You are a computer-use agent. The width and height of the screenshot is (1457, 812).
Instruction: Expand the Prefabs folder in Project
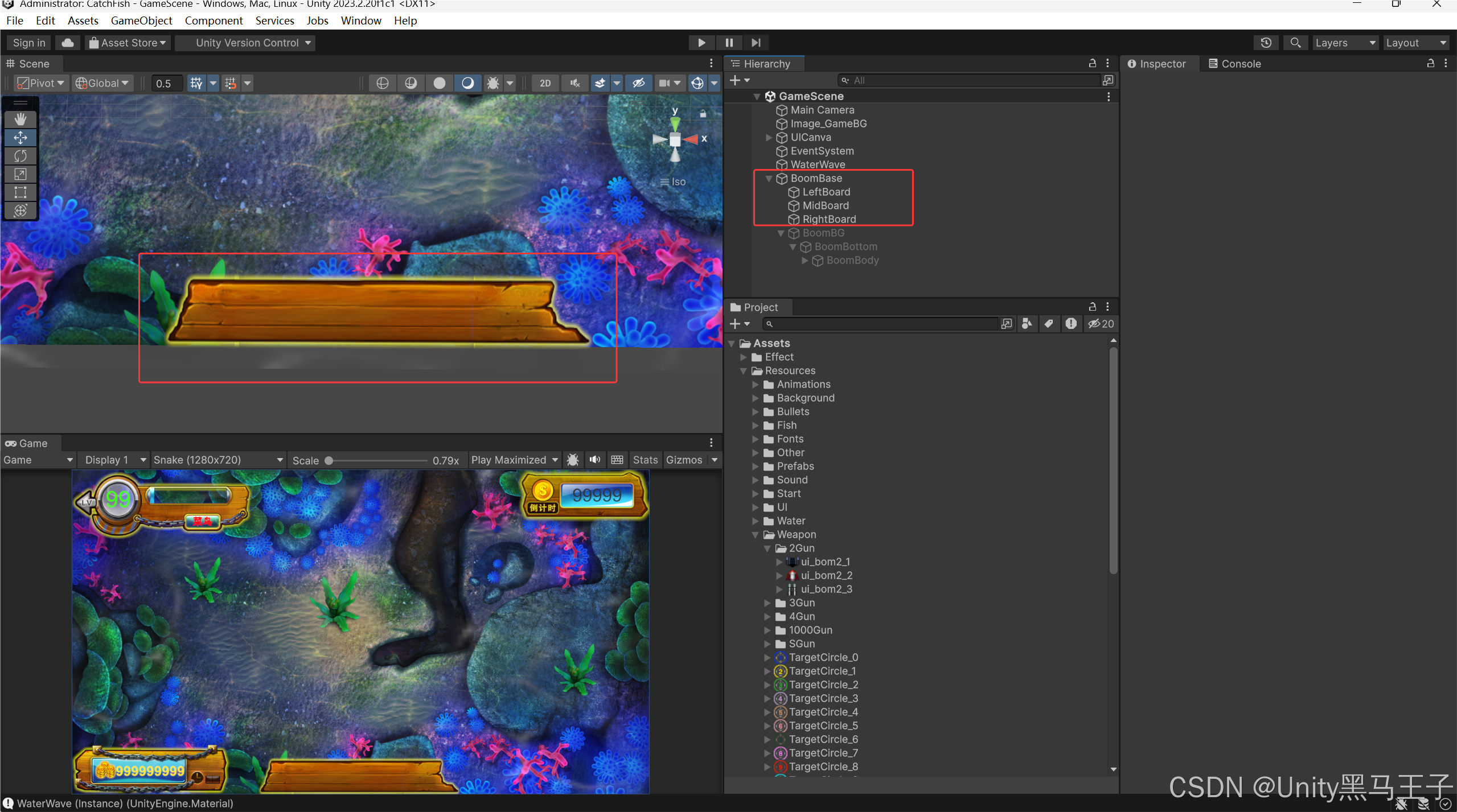click(756, 467)
